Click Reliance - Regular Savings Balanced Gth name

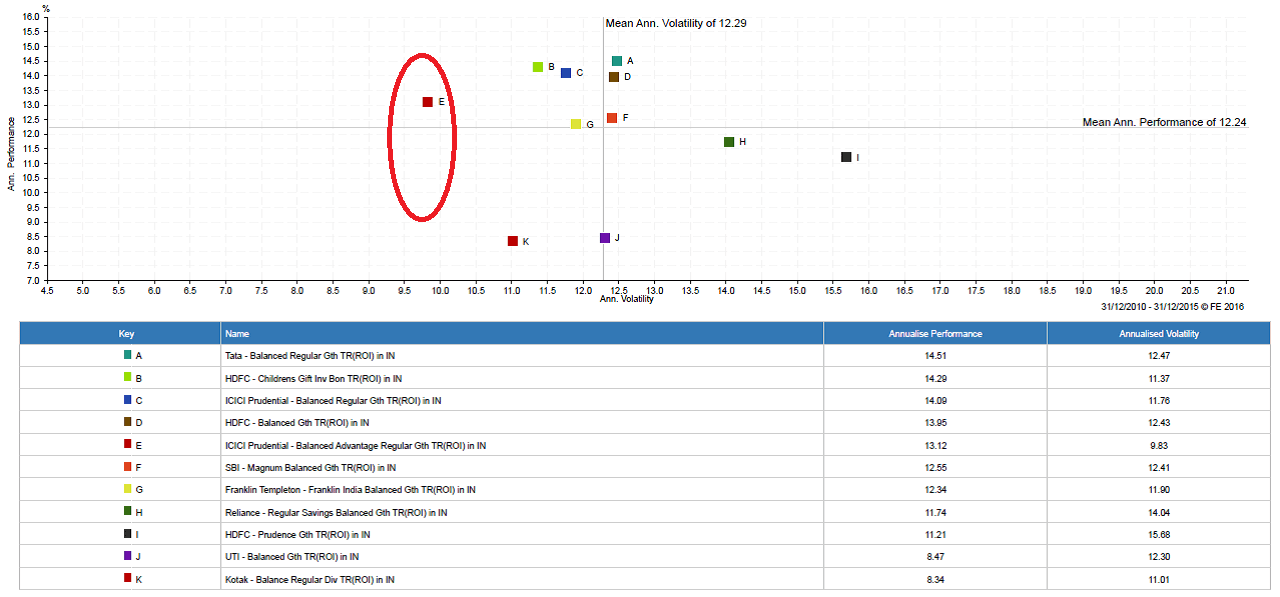pos(336,513)
